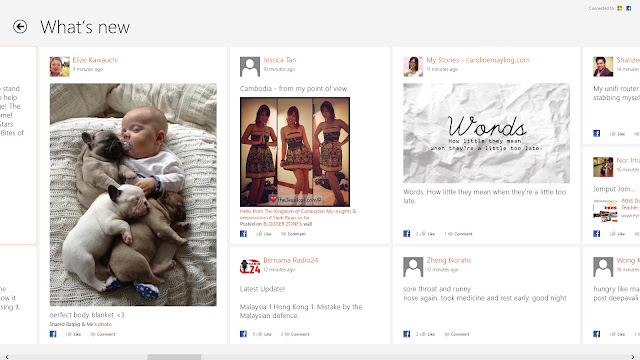640x360 pixels.
Task: Like Shahzee's unifi router post
Action: pyautogui.click(x=617, y=133)
